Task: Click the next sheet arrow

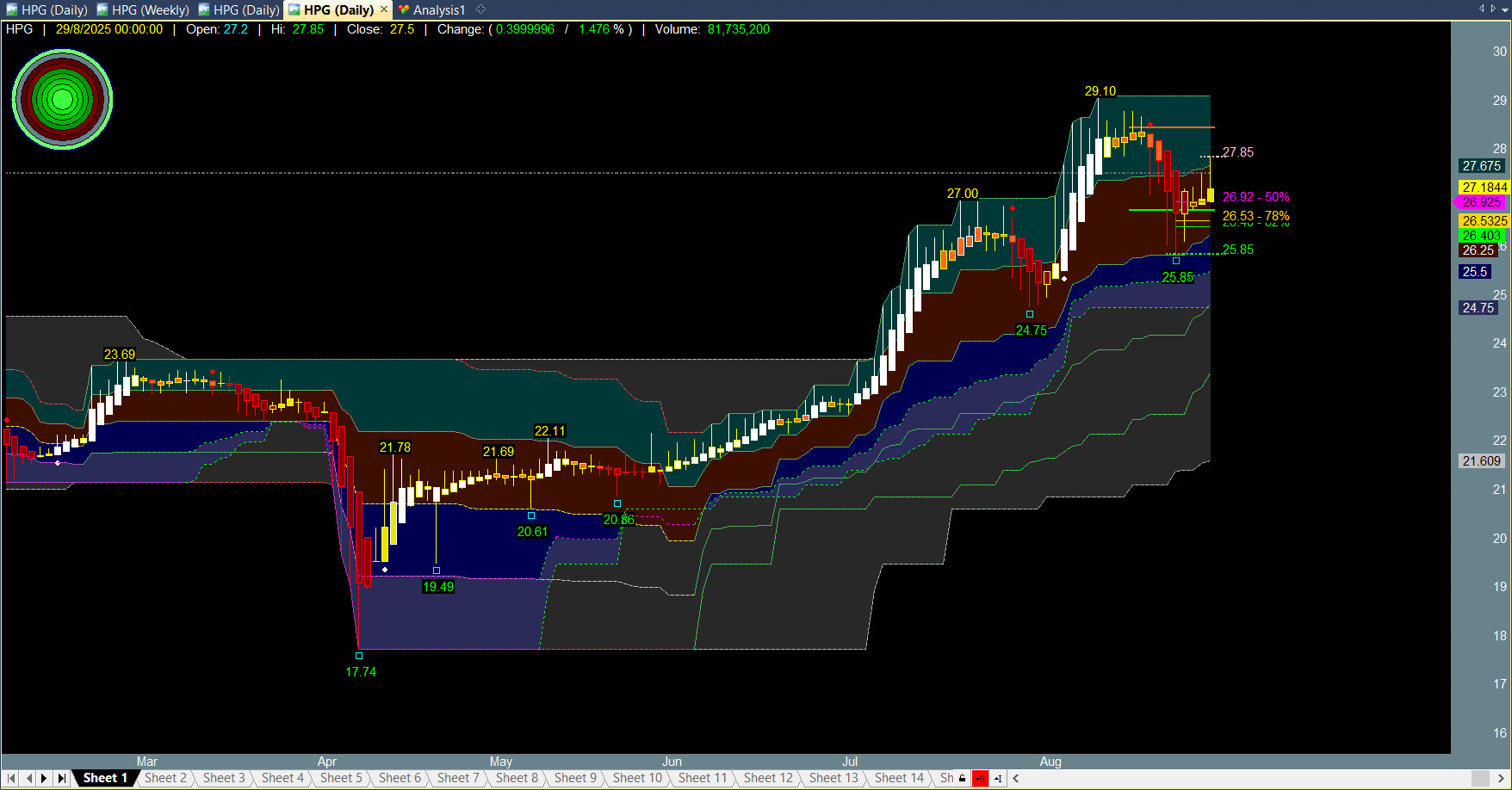Action: 44,778
